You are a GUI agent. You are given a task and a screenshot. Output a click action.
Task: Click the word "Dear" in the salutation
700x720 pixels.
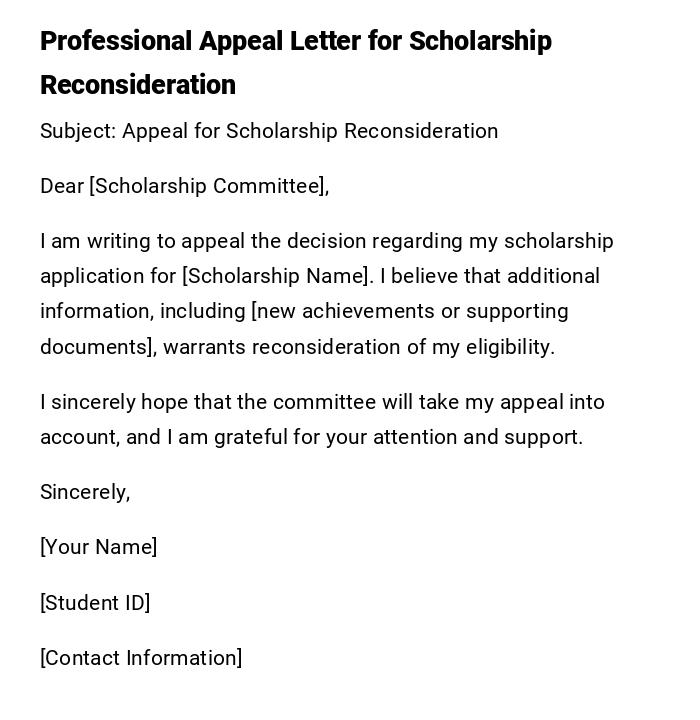(x=62, y=186)
